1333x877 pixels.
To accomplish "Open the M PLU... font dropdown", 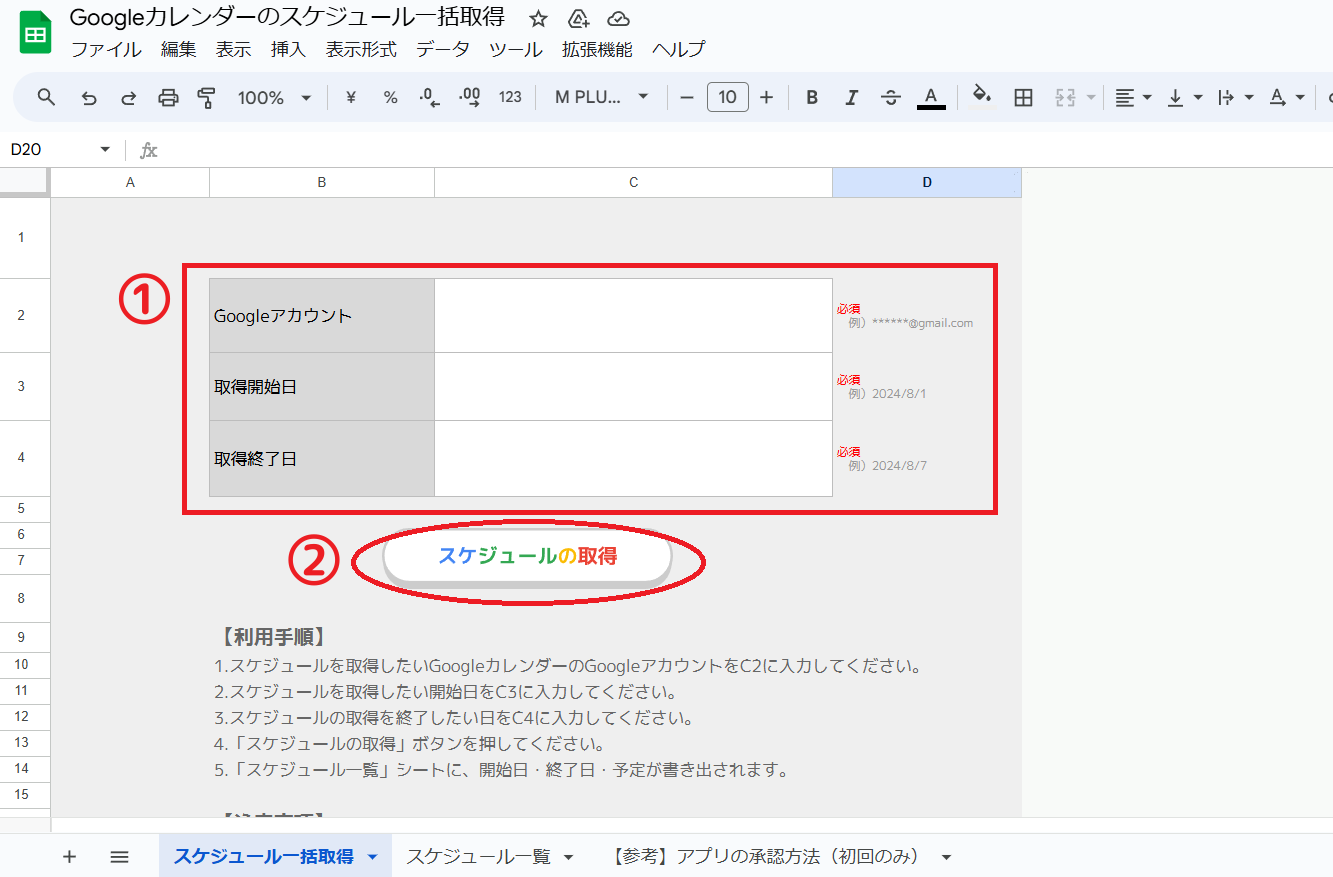I will [x=602, y=97].
